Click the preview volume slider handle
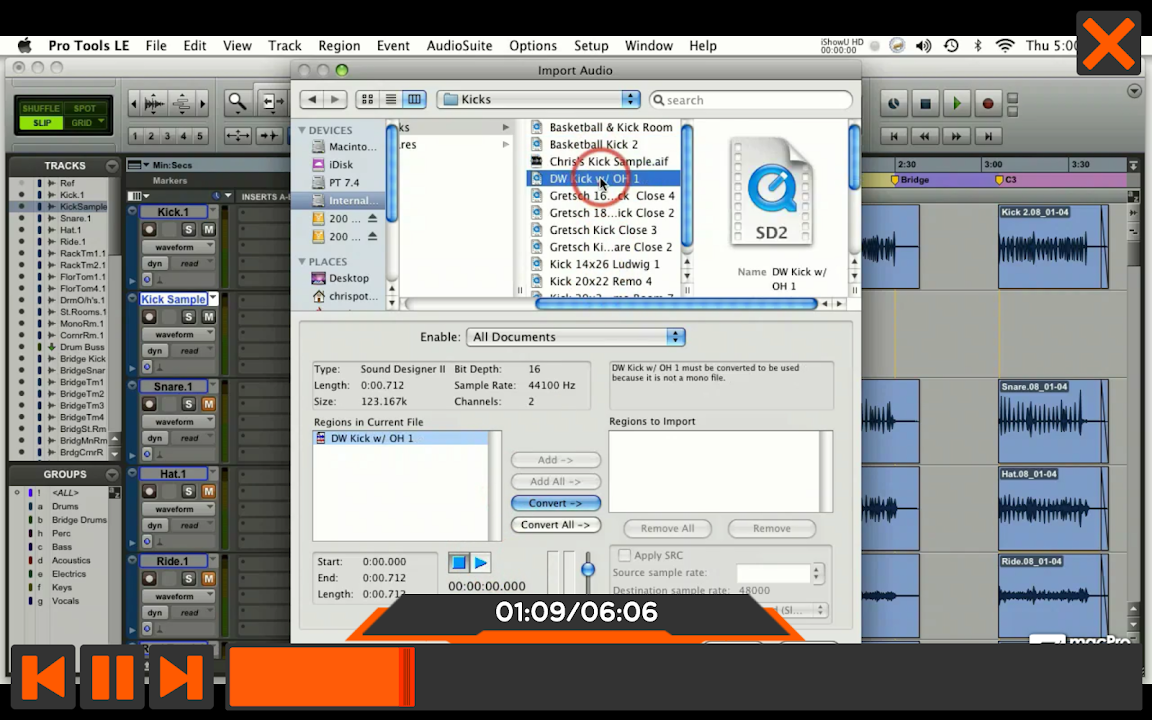Image resolution: width=1152 pixels, height=720 pixels. 588,569
